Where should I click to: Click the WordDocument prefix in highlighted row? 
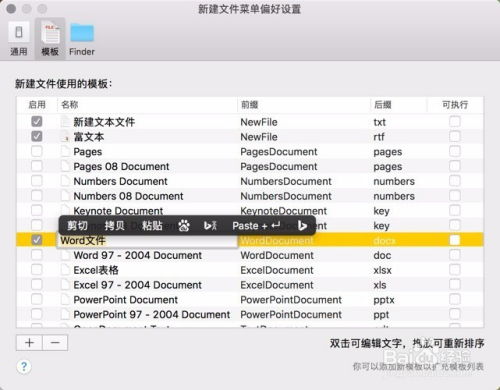[277, 240]
